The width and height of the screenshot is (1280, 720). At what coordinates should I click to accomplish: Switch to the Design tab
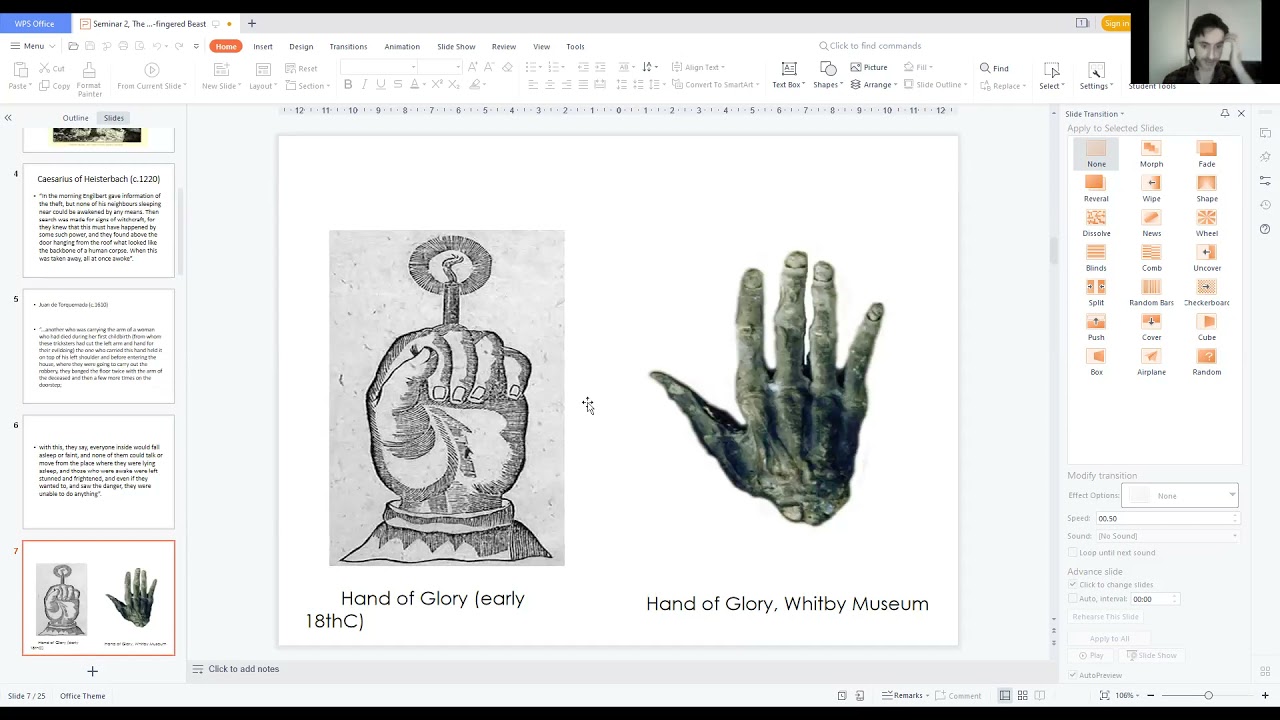point(301,46)
